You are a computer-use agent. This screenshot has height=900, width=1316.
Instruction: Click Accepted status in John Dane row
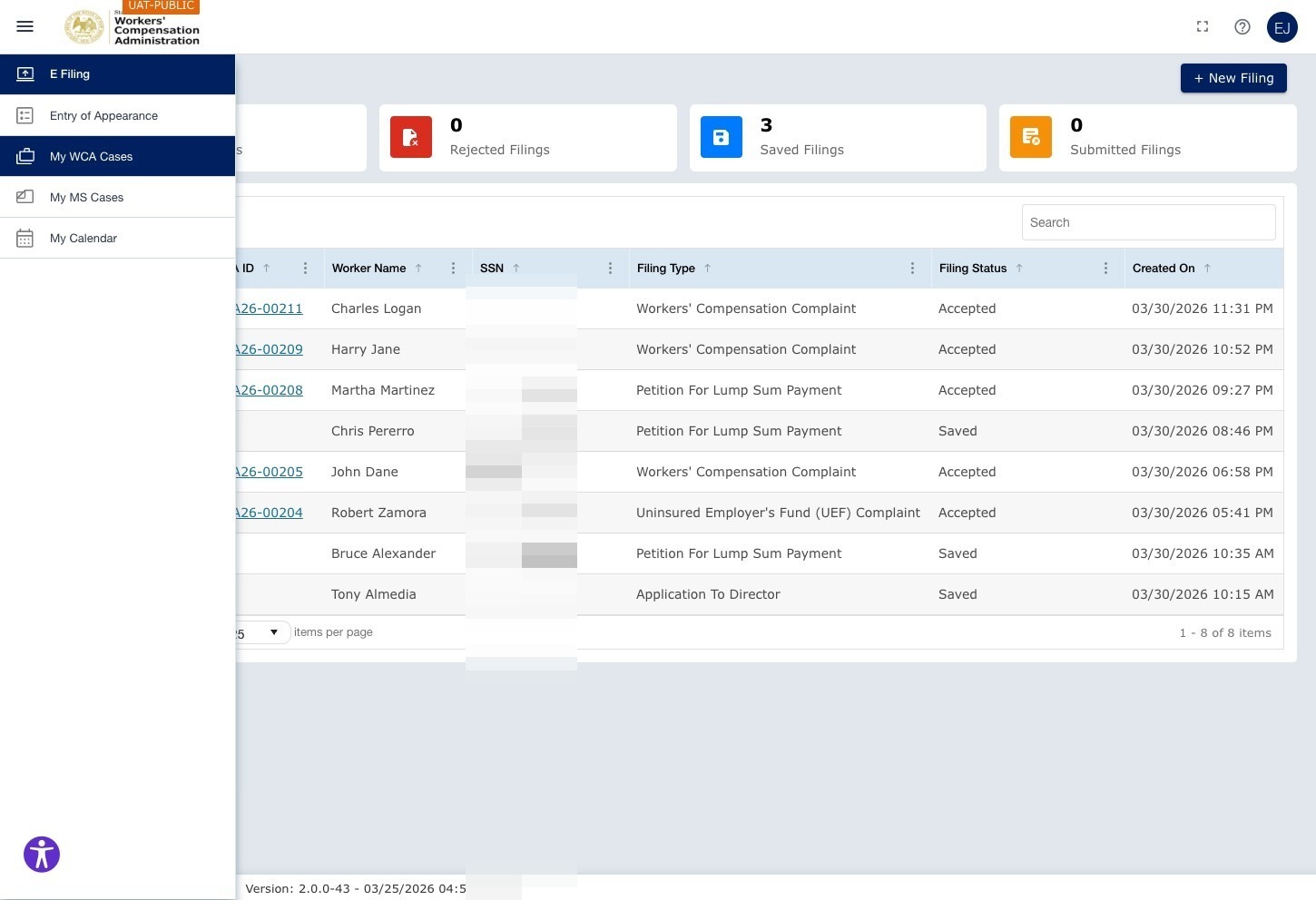pos(967,472)
